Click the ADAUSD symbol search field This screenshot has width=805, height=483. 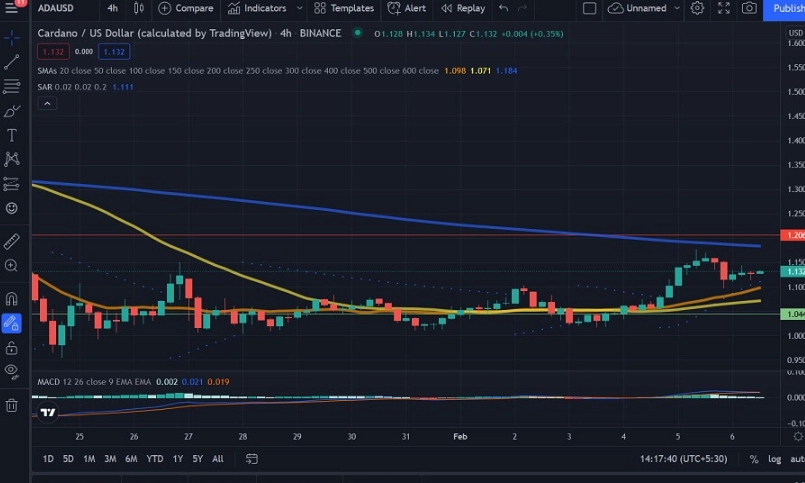click(x=59, y=8)
